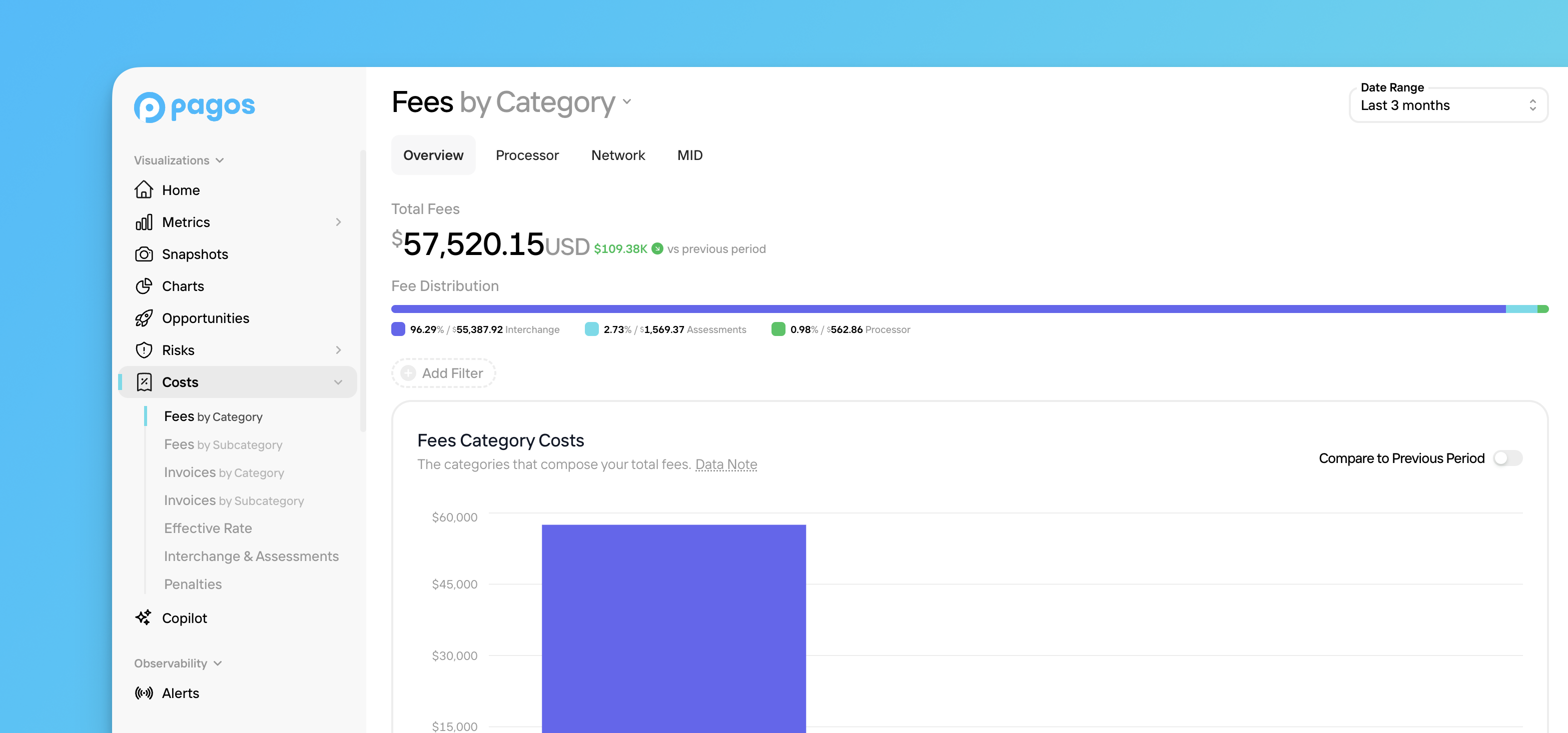
Task: Click the green trend arrow icon
Action: (x=657, y=248)
